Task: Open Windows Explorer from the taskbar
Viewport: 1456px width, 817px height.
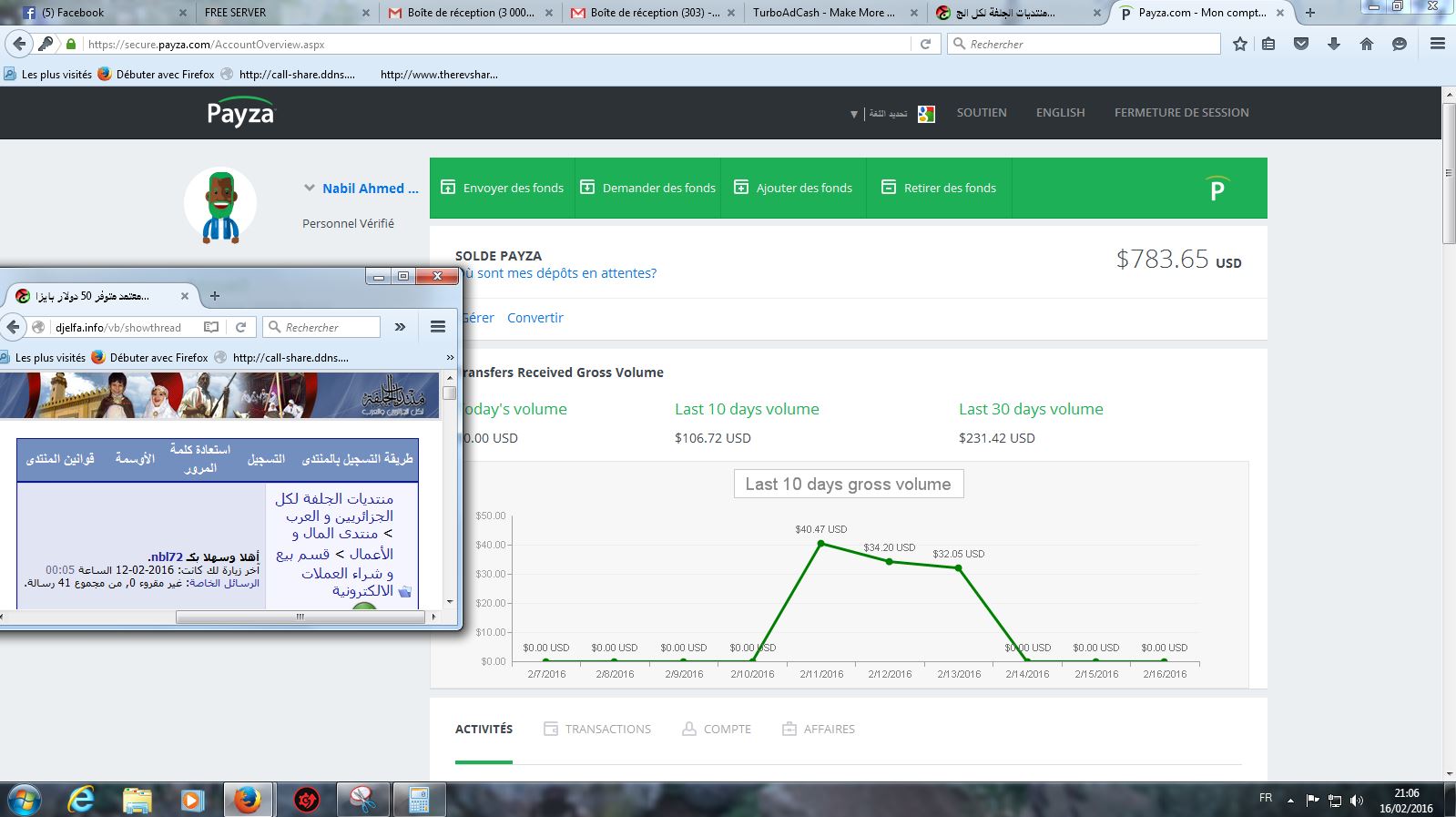Action: point(137,800)
